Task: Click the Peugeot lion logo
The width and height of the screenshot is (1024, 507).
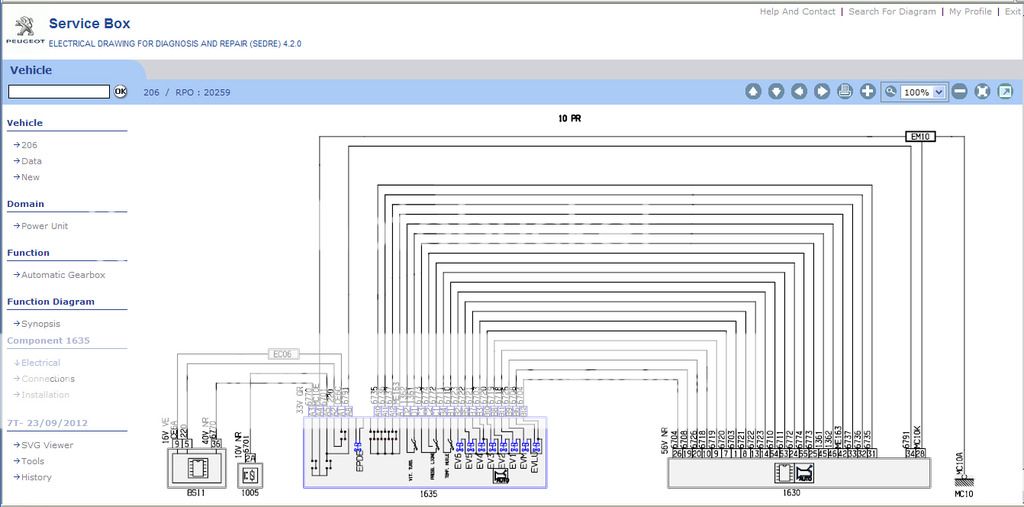Action: point(23,26)
